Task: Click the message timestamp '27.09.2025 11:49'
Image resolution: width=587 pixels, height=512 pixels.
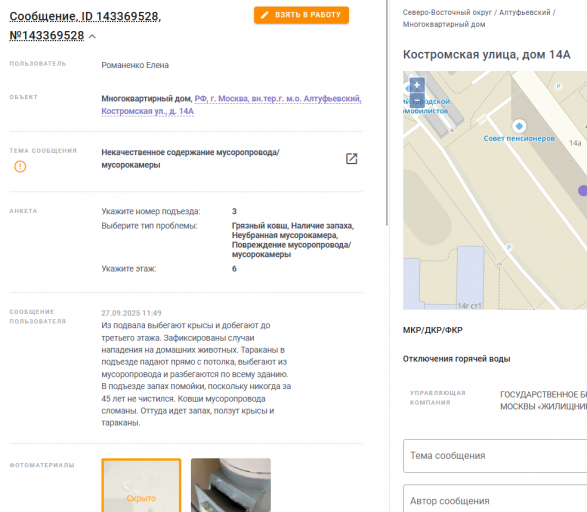Action: tap(131, 313)
